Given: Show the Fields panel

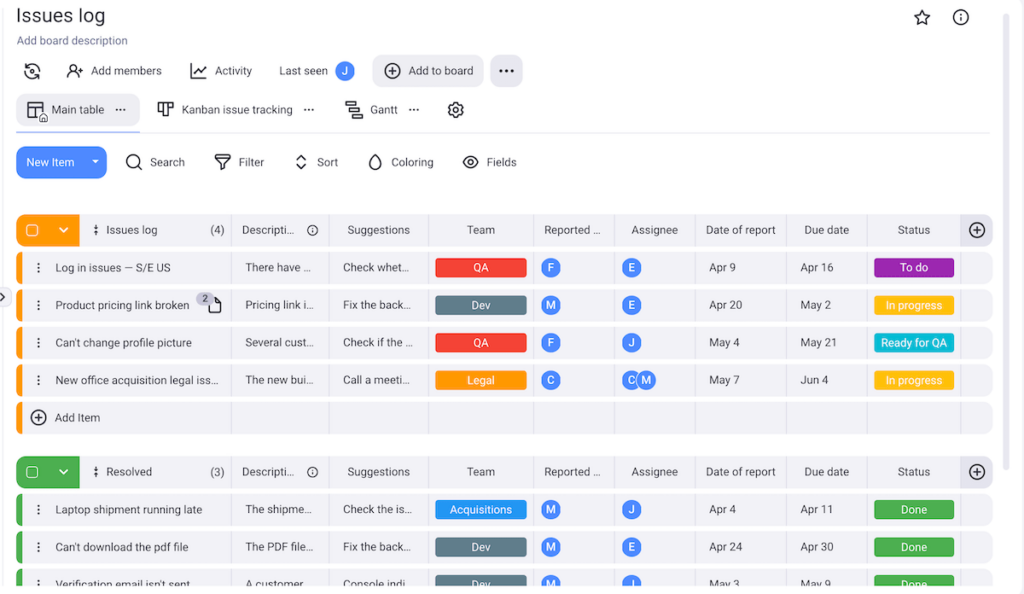Looking at the screenshot, I should 489,161.
